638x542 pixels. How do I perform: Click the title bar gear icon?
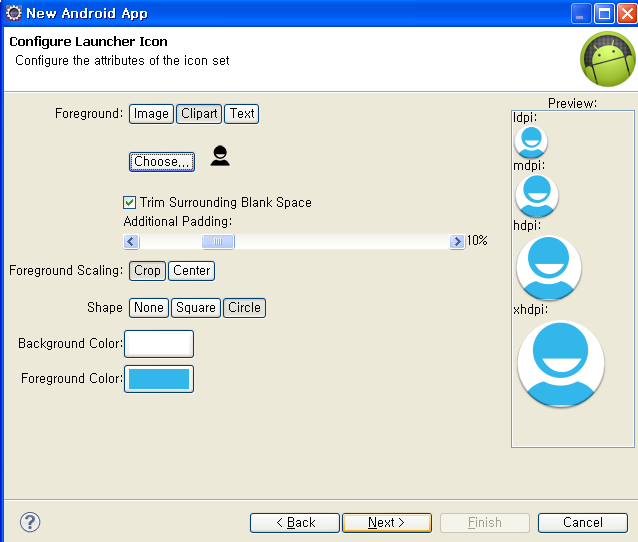(13, 13)
